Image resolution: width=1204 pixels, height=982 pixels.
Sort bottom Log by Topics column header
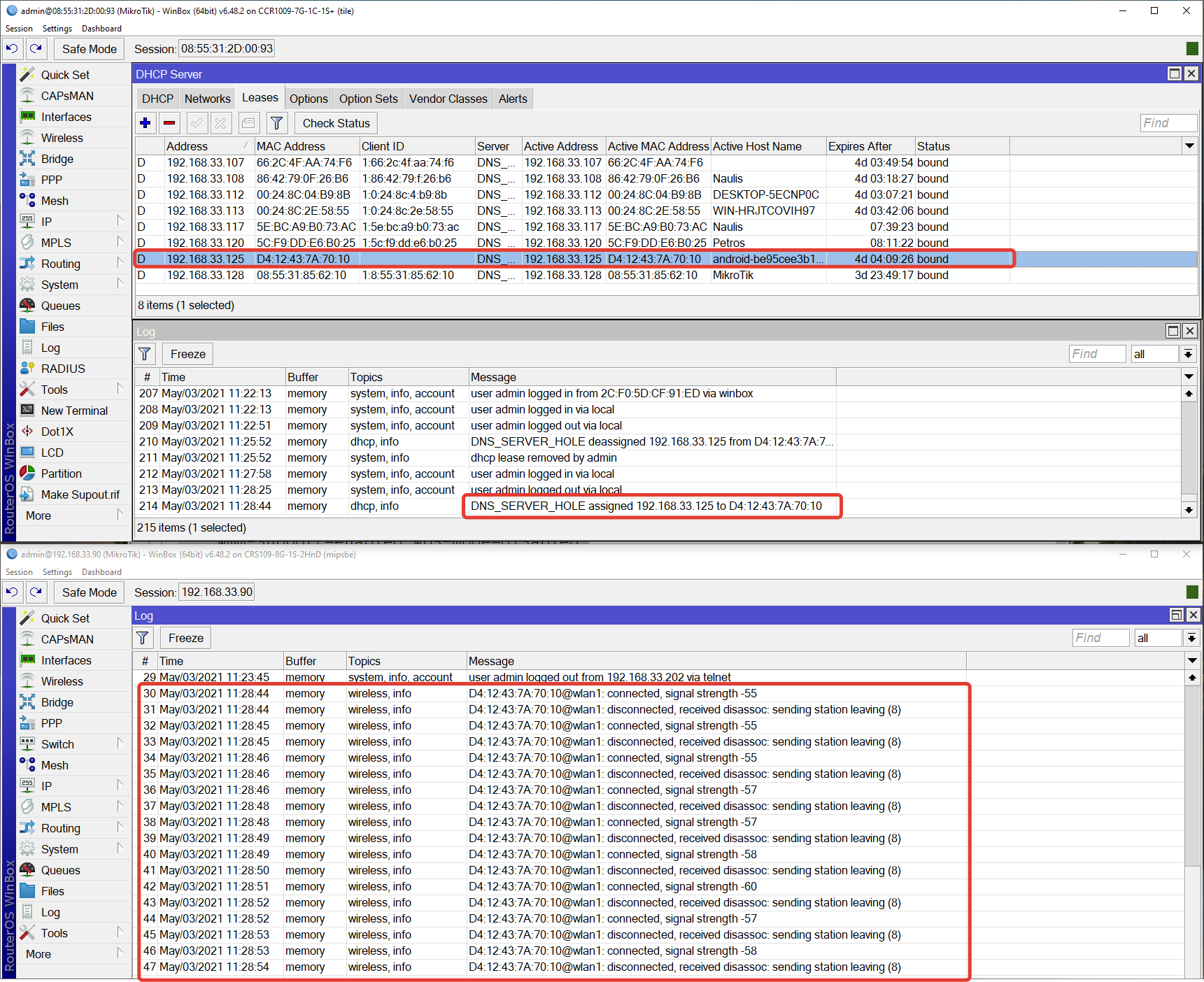click(406, 661)
